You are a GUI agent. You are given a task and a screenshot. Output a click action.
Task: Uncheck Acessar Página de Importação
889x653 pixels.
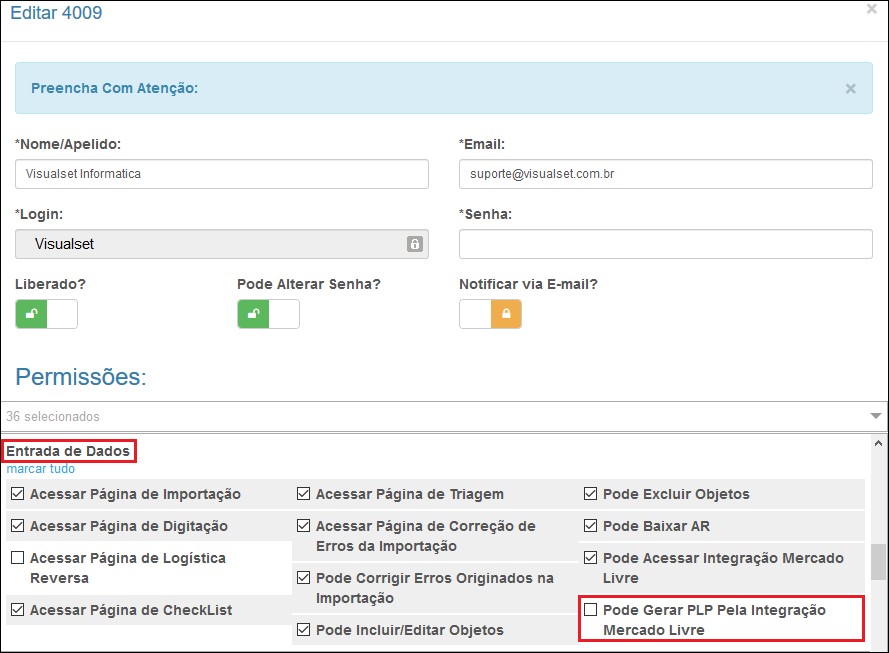(17, 494)
